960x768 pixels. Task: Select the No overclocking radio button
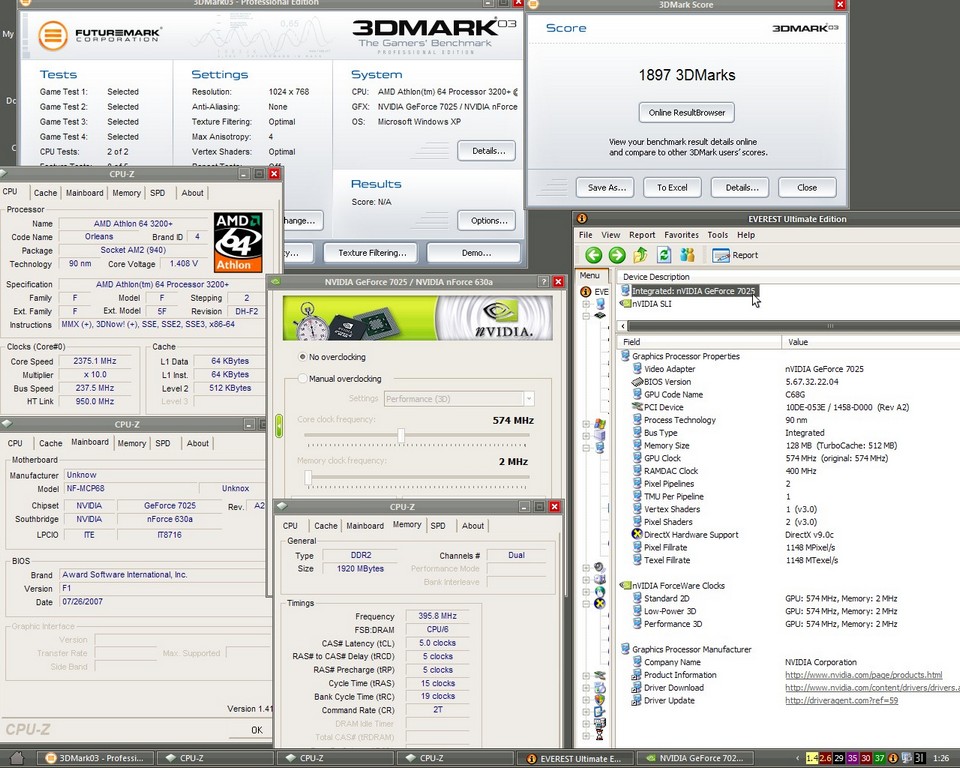(x=302, y=356)
